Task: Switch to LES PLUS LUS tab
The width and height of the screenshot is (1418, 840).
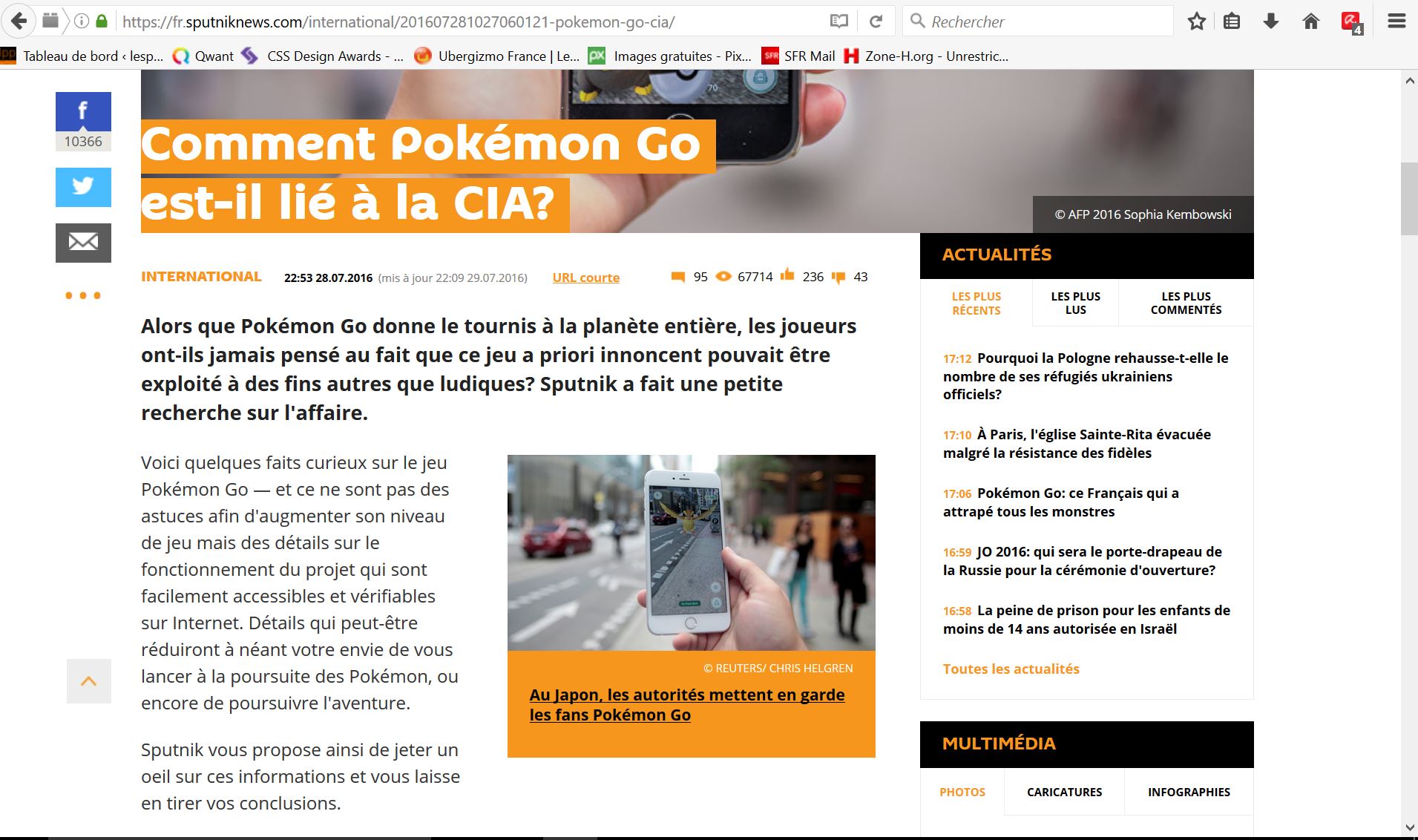Action: (x=1075, y=303)
